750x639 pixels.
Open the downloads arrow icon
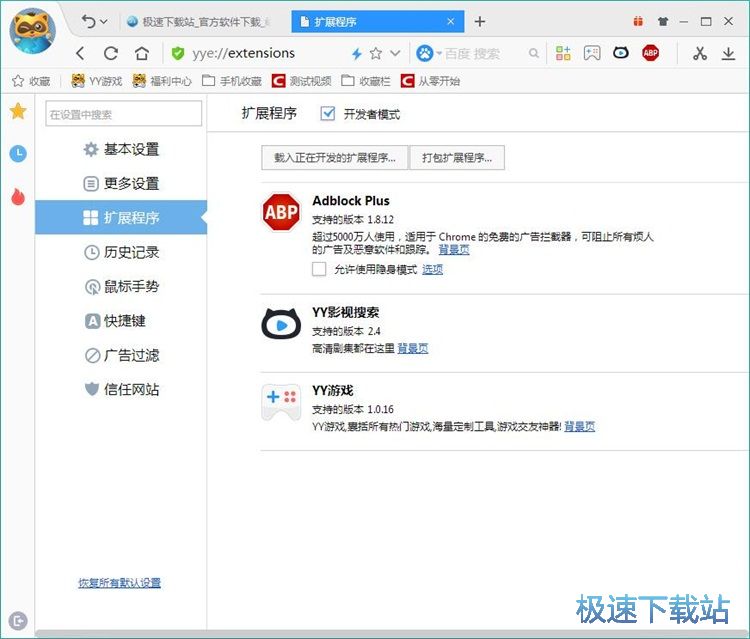click(x=728, y=53)
